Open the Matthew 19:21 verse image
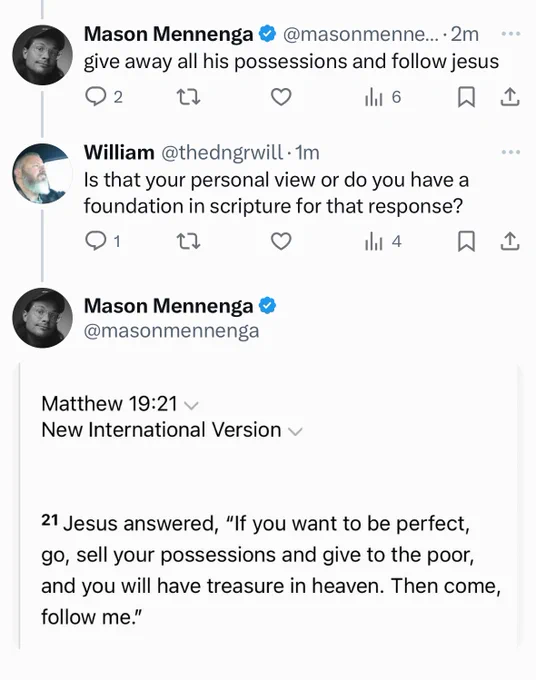Viewport: 536px width, 680px height. click(269, 507)
